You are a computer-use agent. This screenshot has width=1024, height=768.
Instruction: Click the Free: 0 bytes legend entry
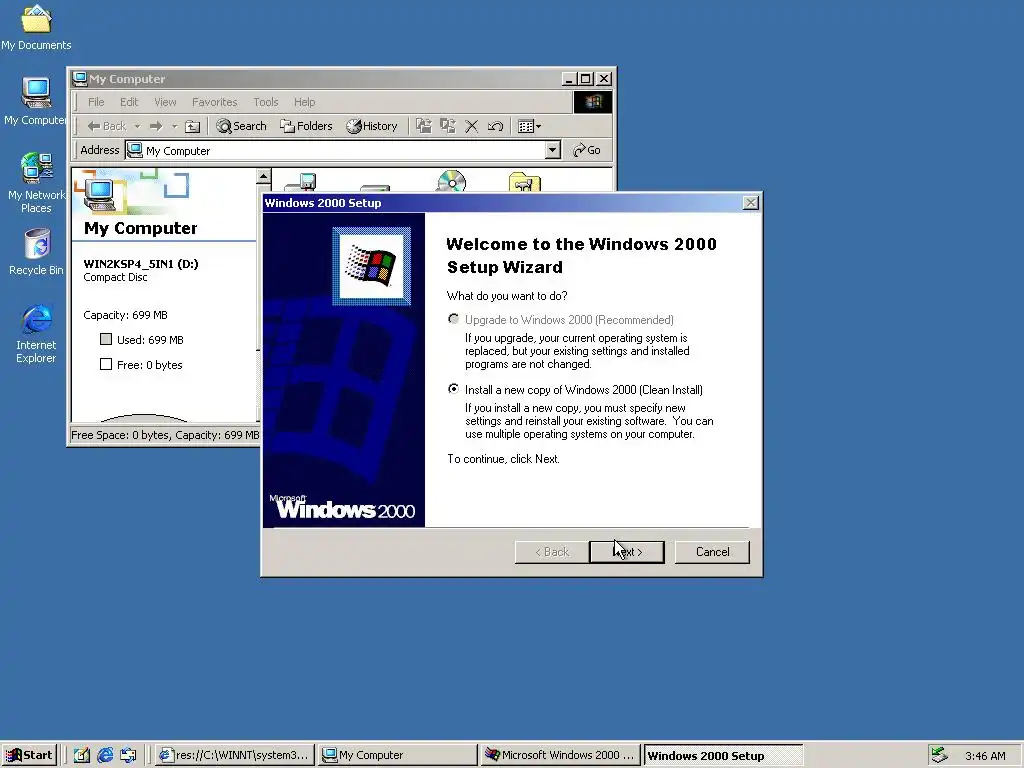click(x=141, y=364)
